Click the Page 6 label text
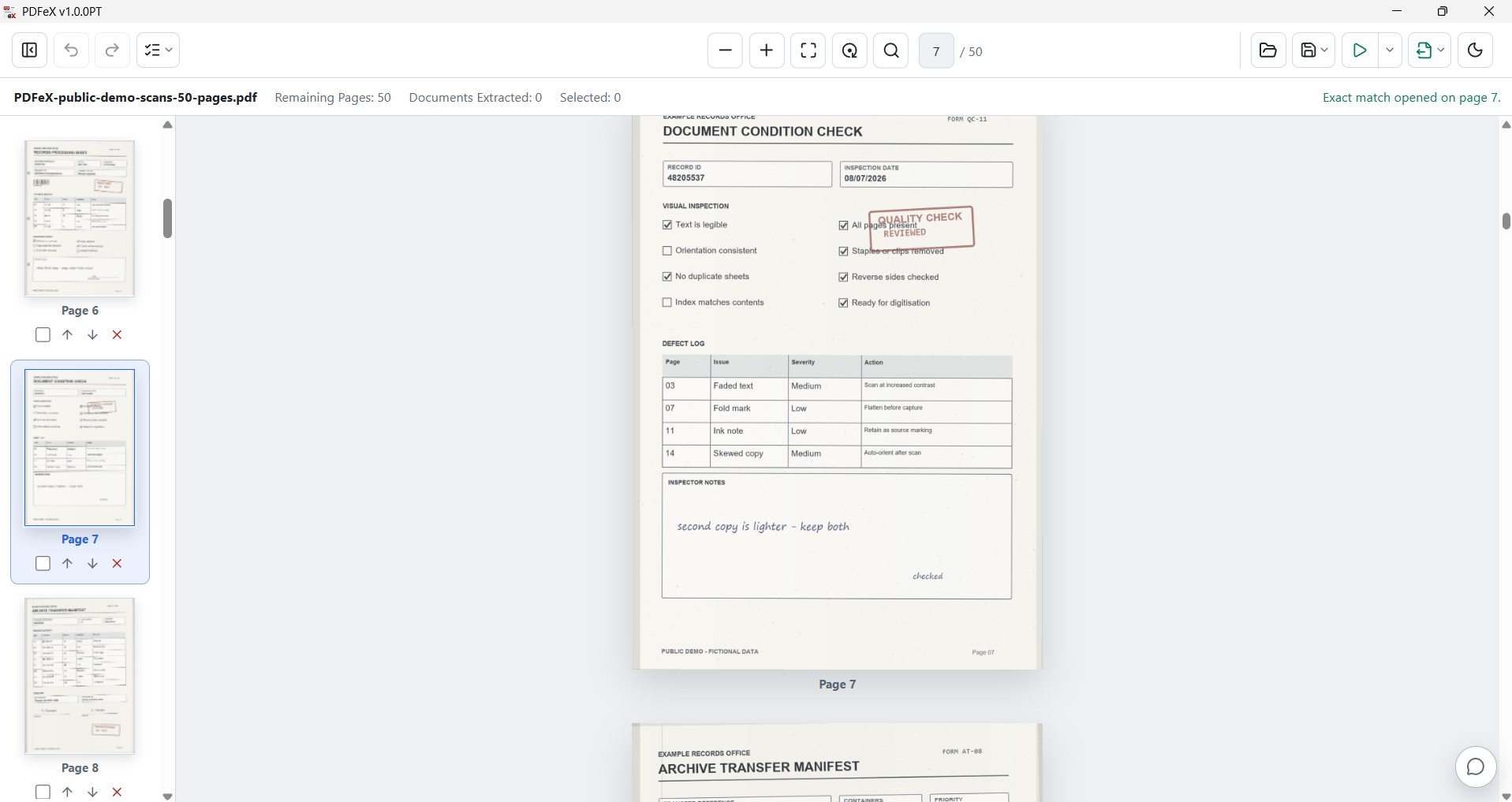This screenshot has width=1512, height=802. tap(80, 311)
